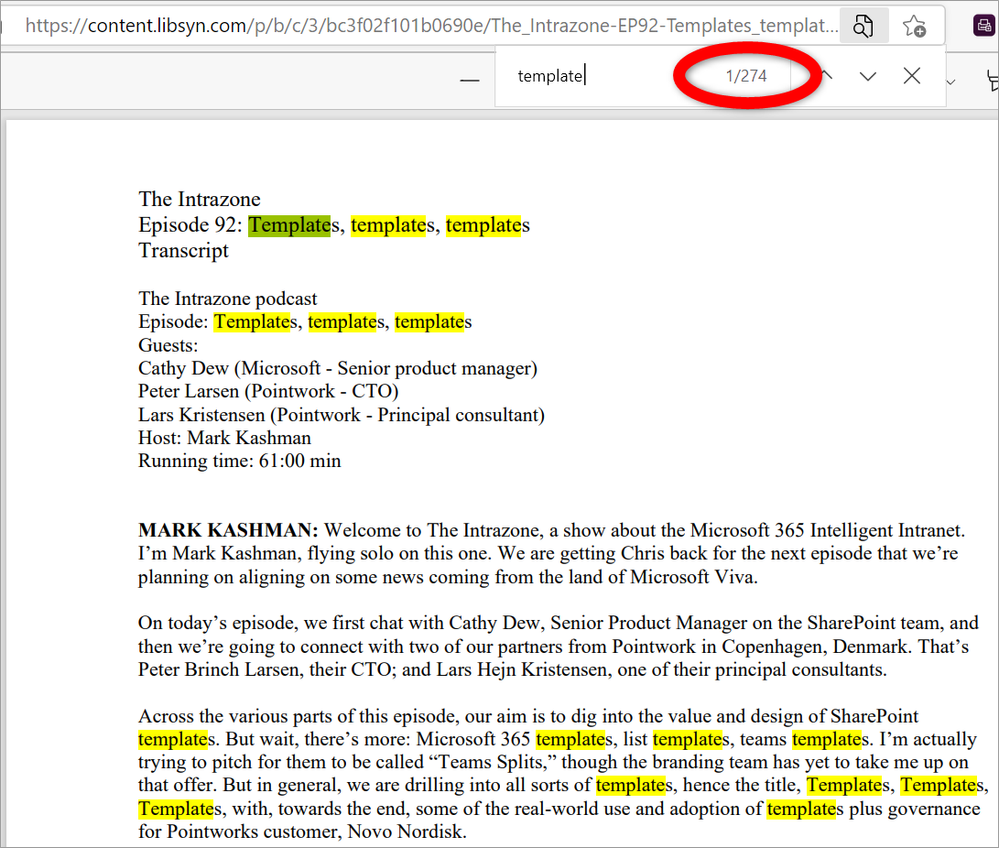Click the bold speaker name "MARK KASHMAN:"
This screenshot has height=848, width=999.
pos(228,530)
